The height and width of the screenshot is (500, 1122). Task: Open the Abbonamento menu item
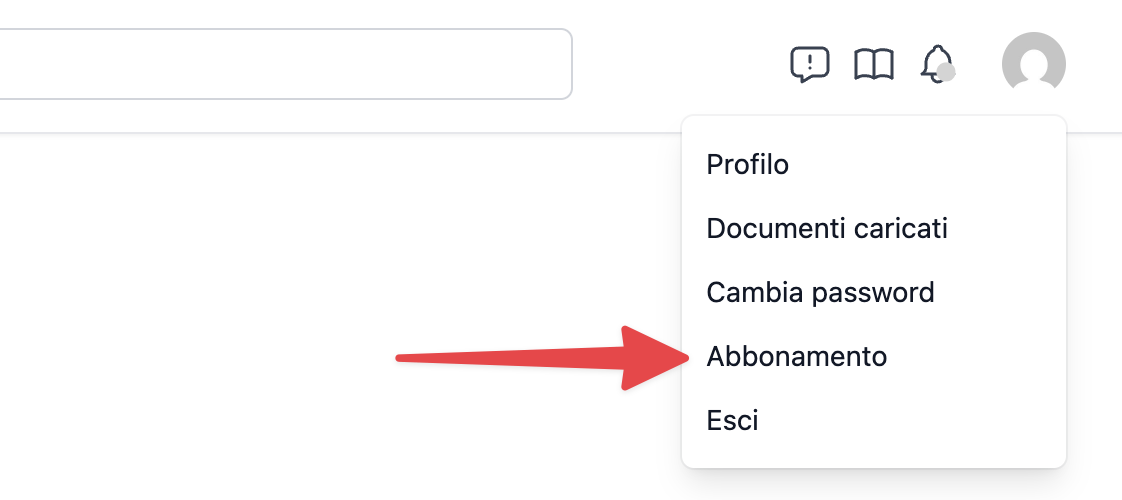(797, 356)
